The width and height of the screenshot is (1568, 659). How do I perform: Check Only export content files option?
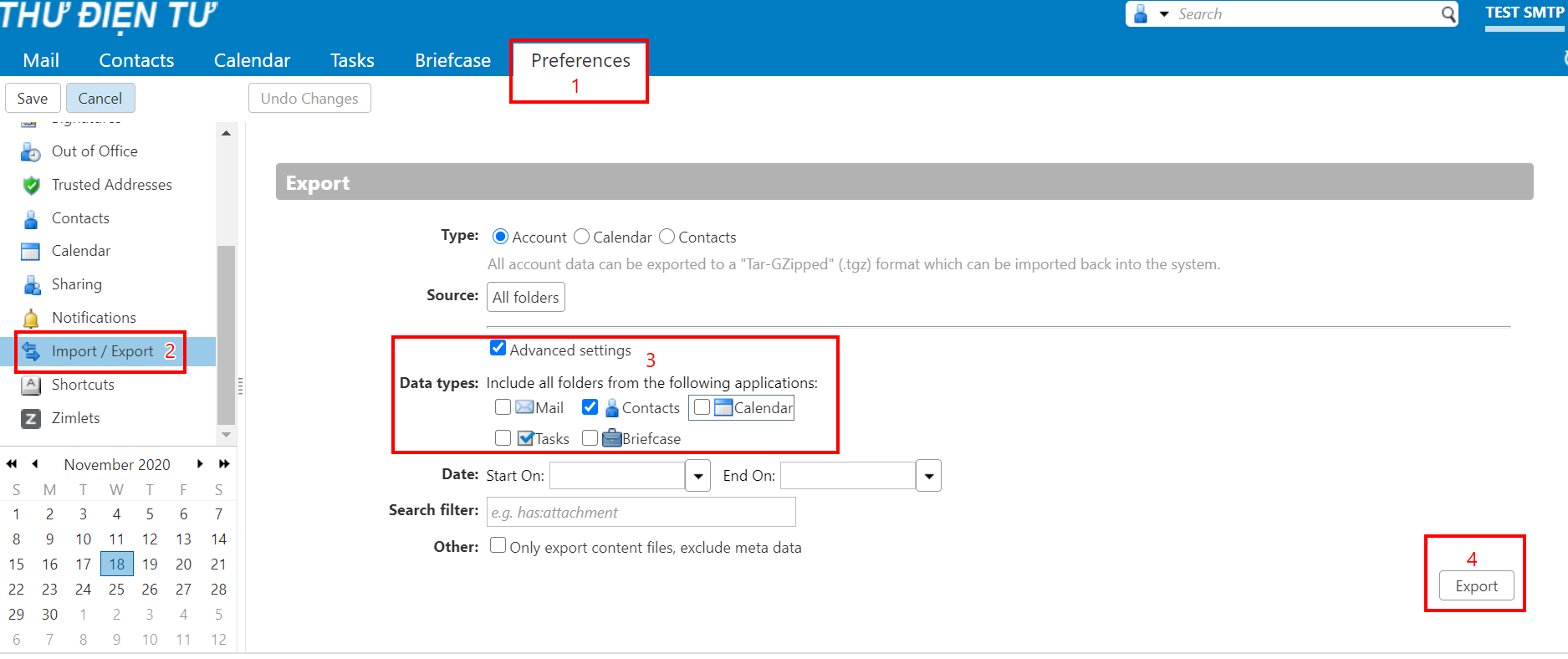pos(498,545)
